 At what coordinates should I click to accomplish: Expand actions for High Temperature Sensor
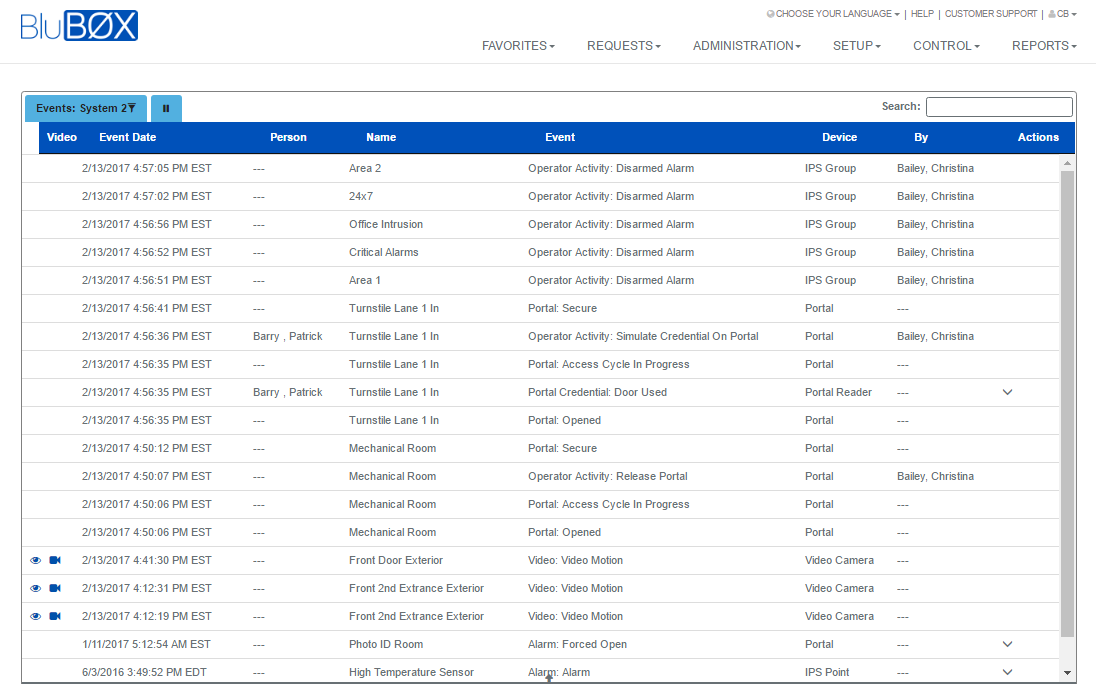pos(1007,672)
